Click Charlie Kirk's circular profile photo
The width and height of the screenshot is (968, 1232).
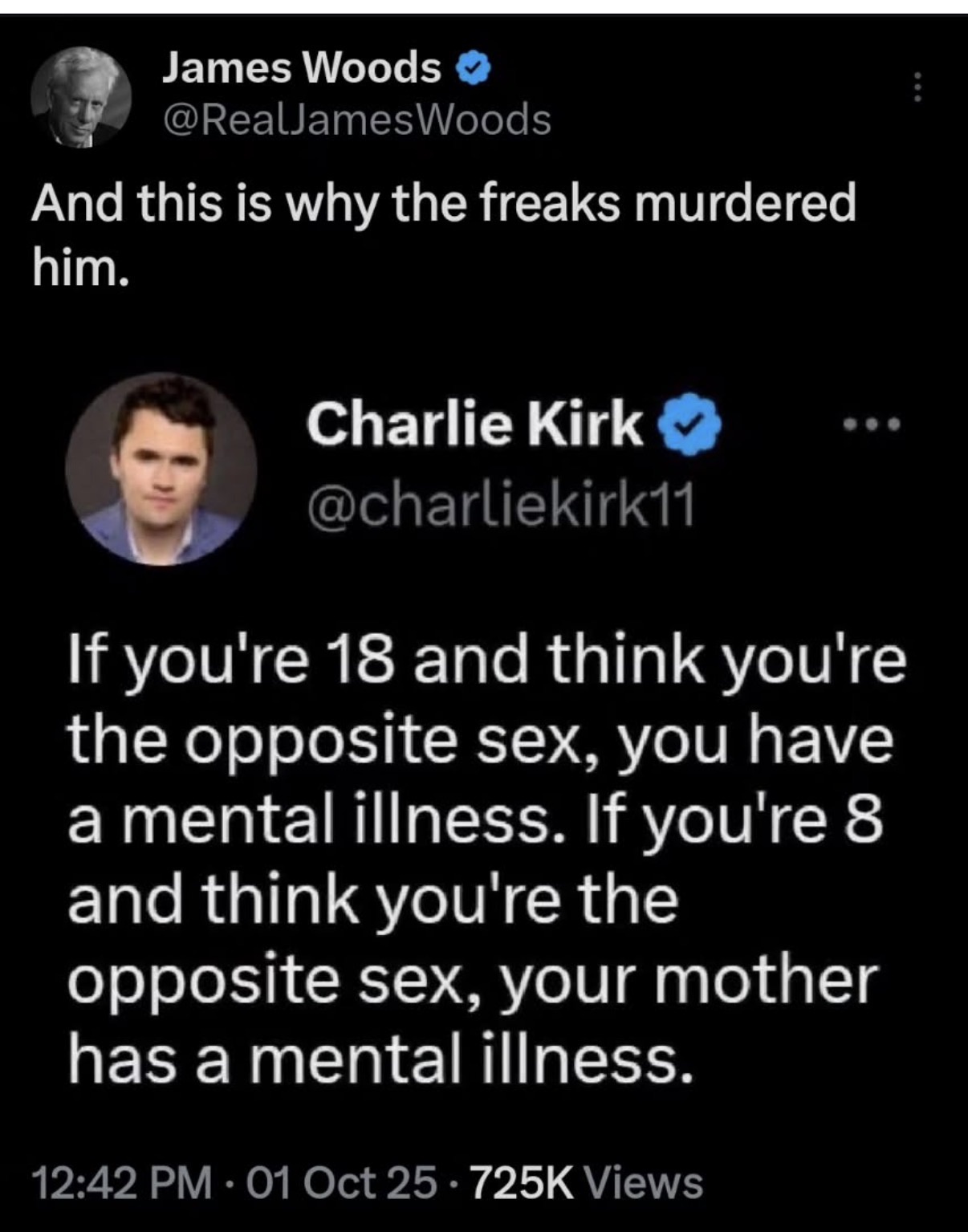click(161, 468)
